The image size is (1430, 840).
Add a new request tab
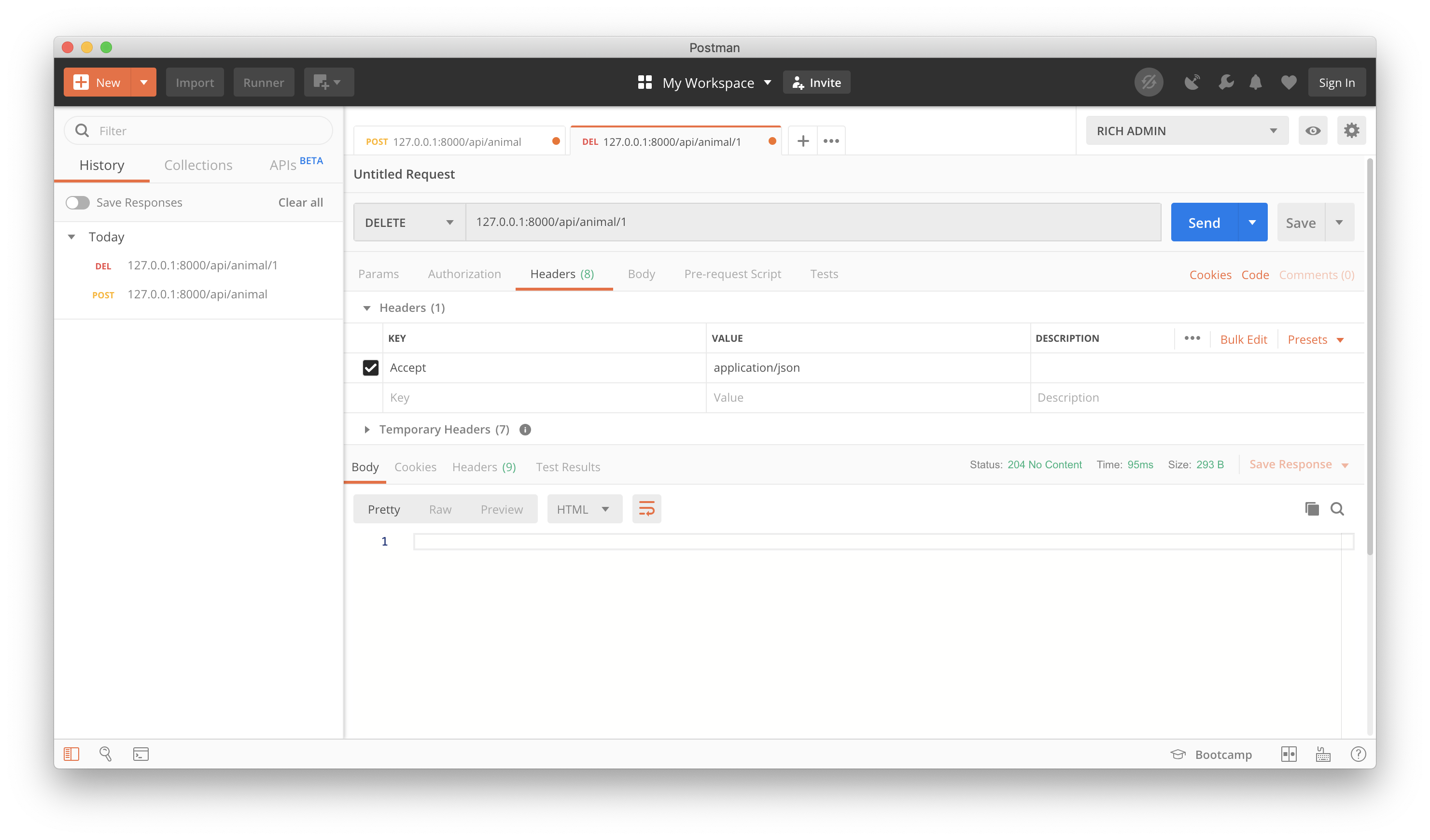[803, 141]
